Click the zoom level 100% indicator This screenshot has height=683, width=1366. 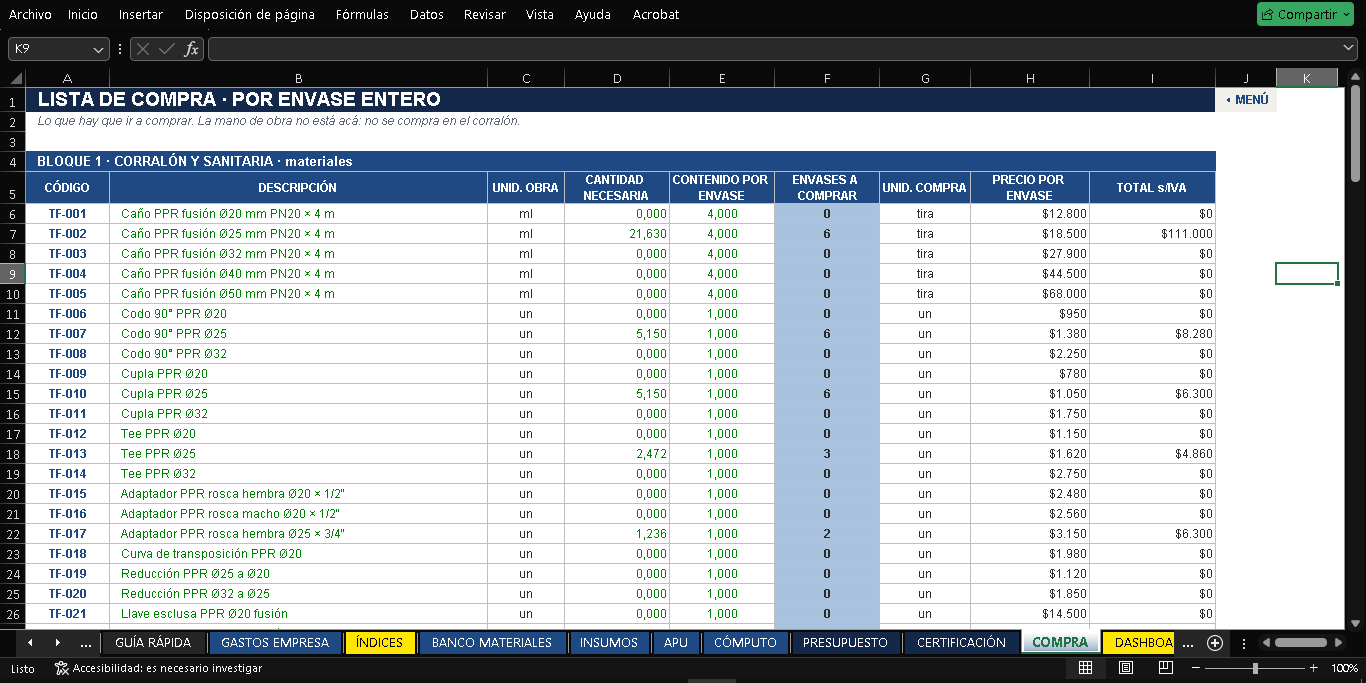point(1345,668)
